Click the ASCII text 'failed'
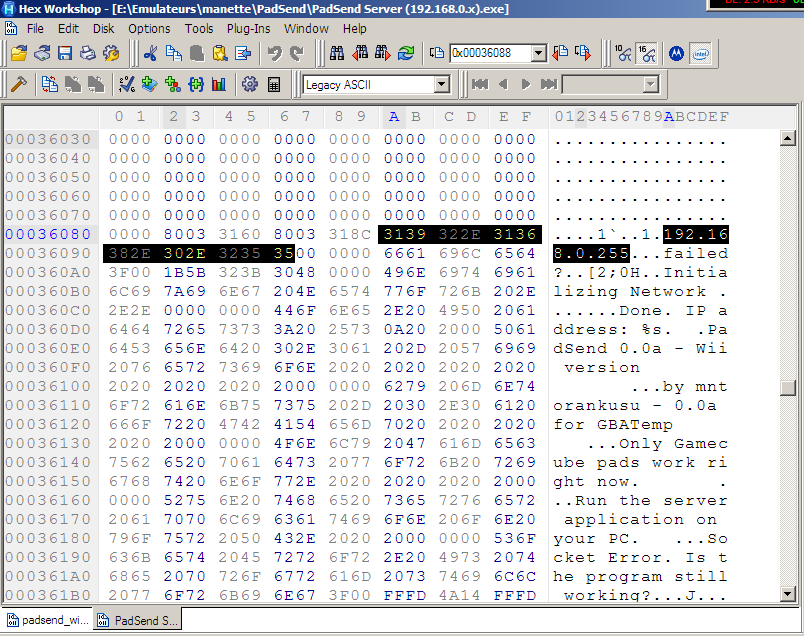Viewport: 804px width, 636px height. point(695,253)
